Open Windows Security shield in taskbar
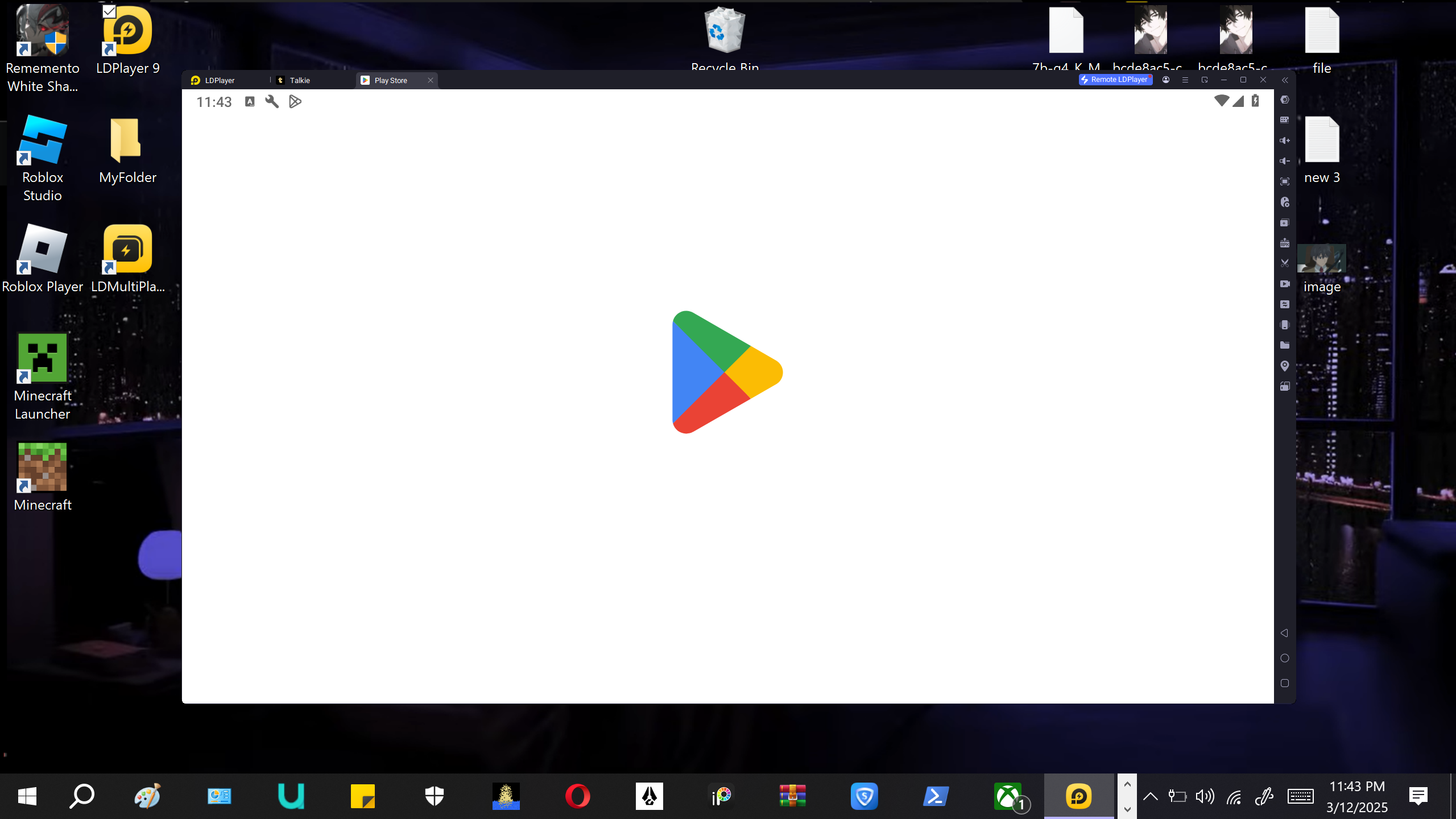The height and width of the screenshot is (819, 1456). click(x=435, y=796)
